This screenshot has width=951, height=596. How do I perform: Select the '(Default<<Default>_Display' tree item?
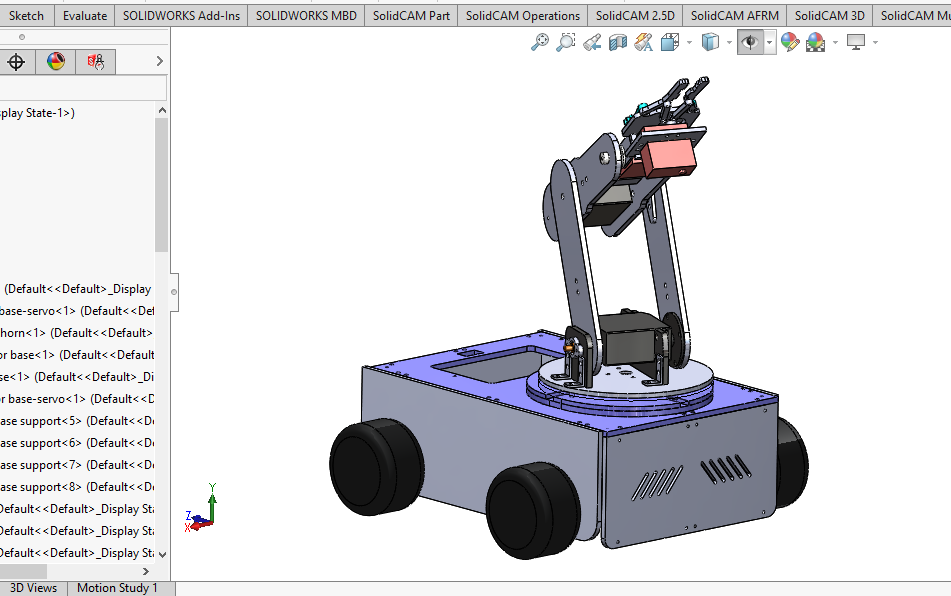(x=78, y=289)
